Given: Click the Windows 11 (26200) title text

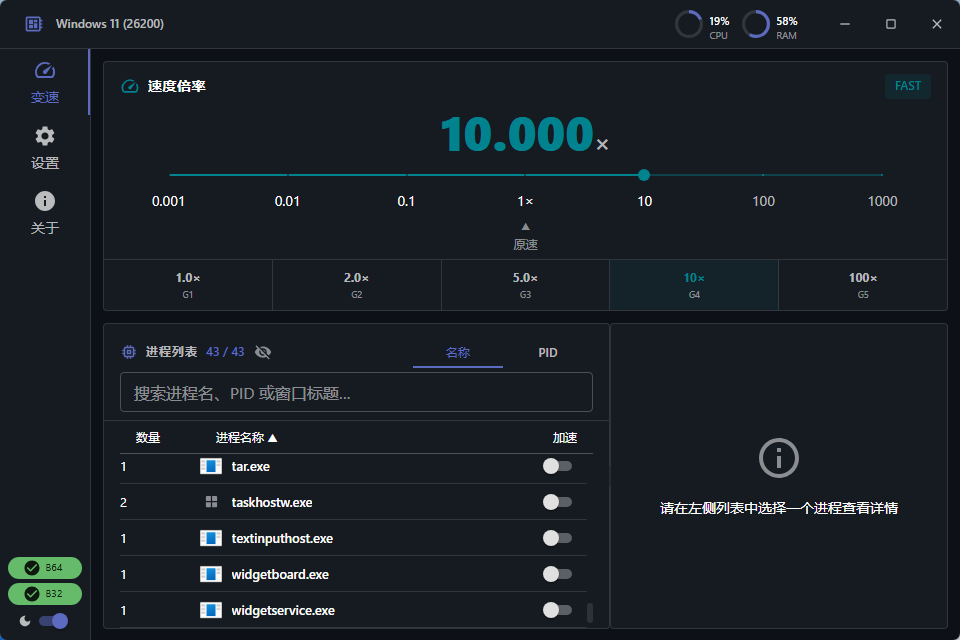Looking at the screenshot, I should [110, 24].
